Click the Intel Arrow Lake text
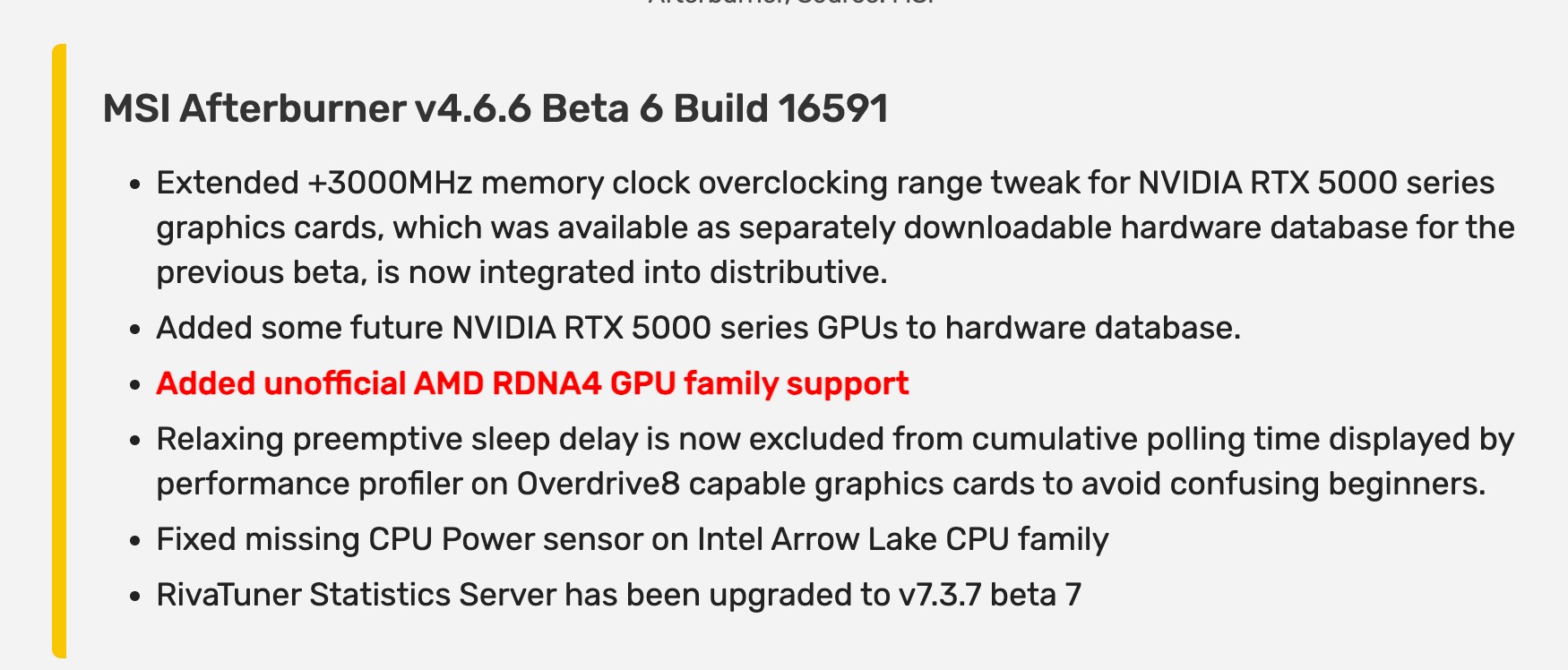This screenshot has height=670, width=1568. [x=817, y=539]
